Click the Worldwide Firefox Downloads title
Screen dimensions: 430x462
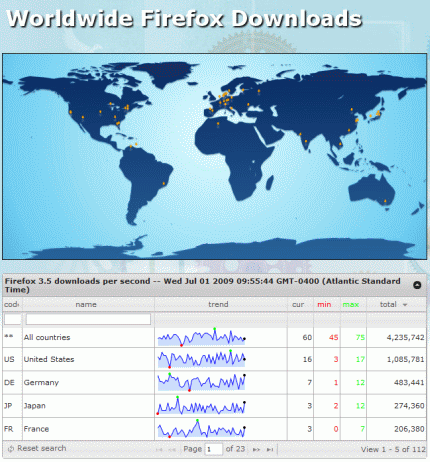184,18
